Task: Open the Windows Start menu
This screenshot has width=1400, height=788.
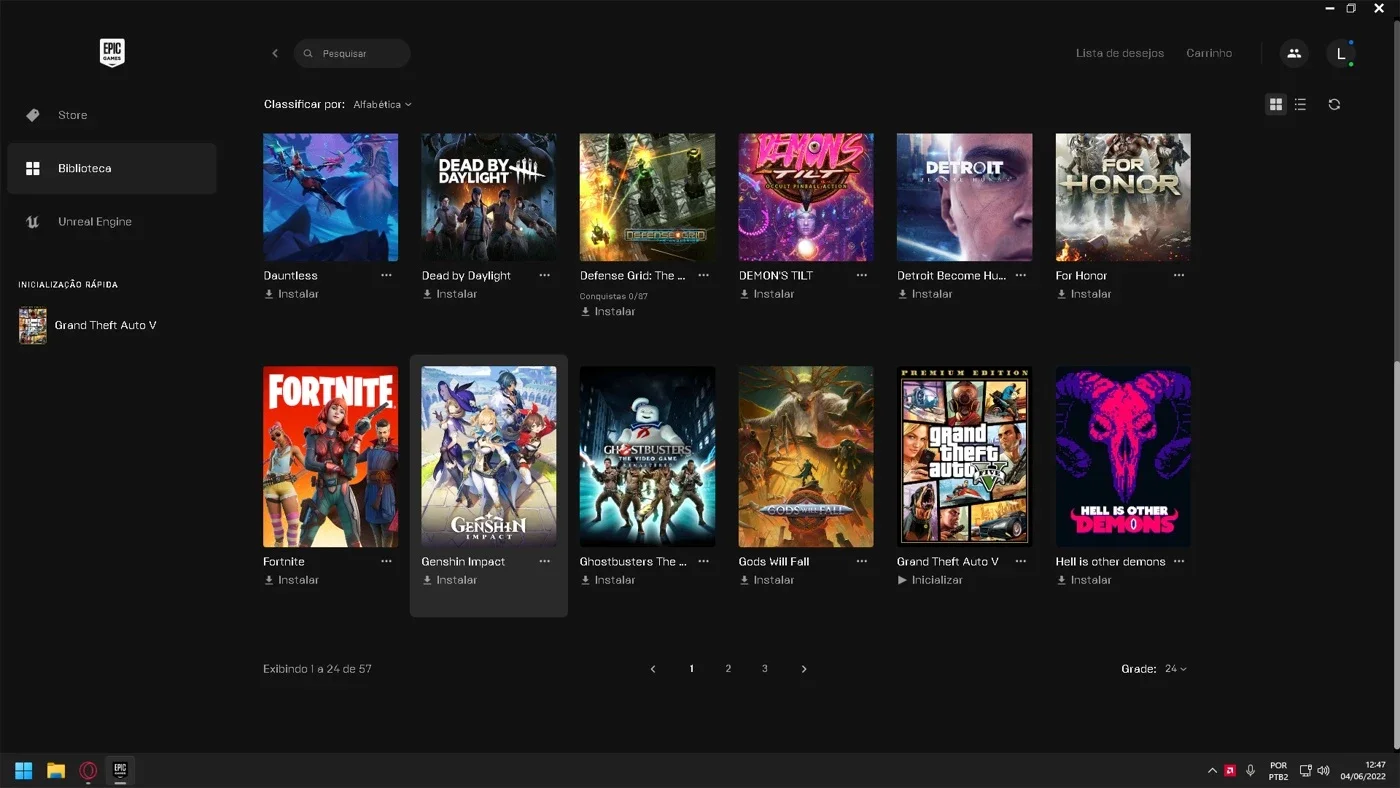Action: click(24, 770)
